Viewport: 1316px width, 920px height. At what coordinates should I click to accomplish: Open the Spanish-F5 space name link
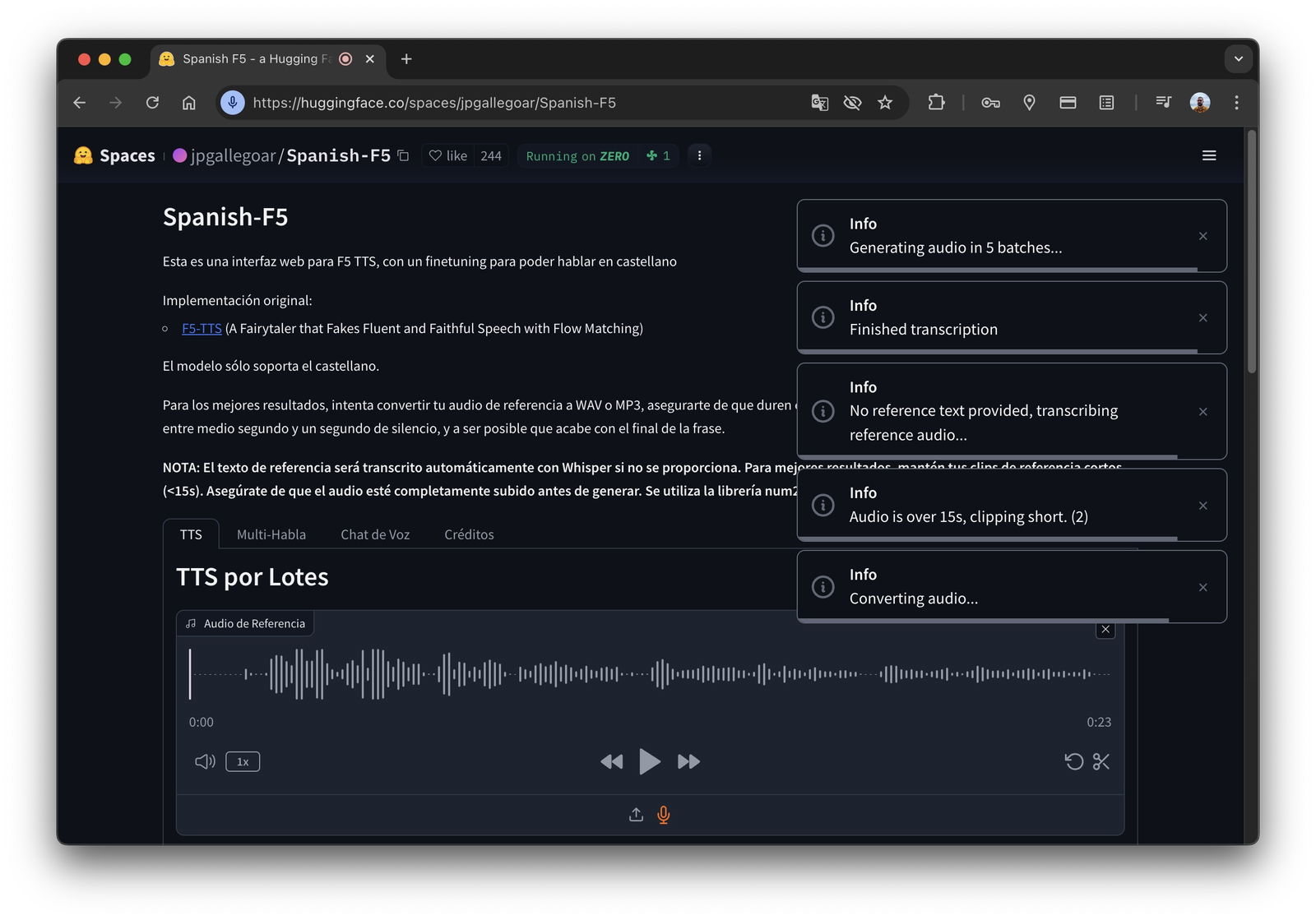[x=338, y=155]
